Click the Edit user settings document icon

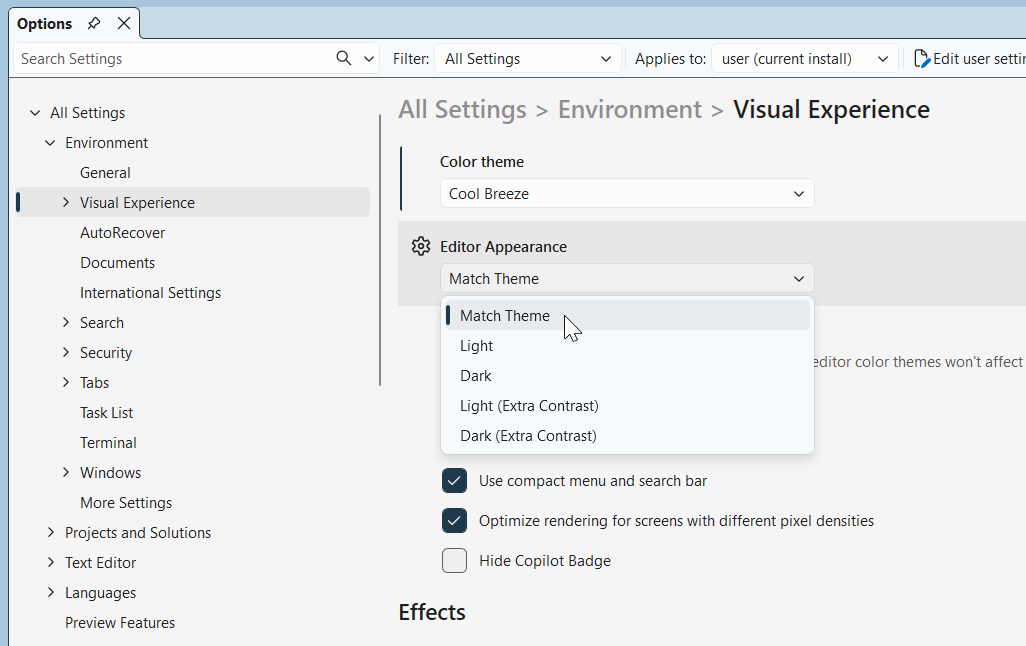[x=920, y=58]
